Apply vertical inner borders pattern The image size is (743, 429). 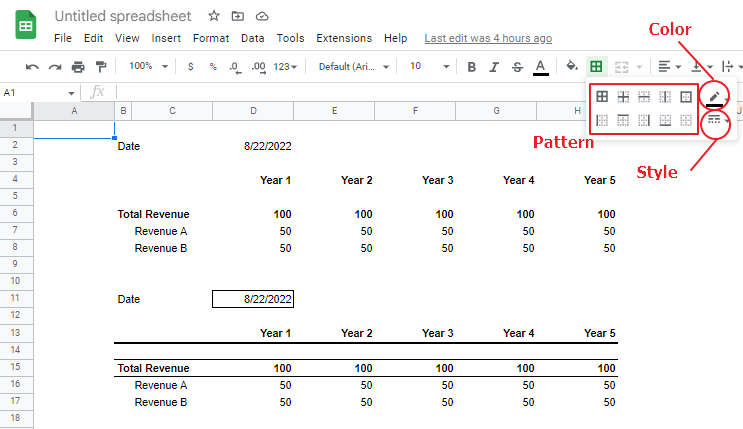pos(665,97)
